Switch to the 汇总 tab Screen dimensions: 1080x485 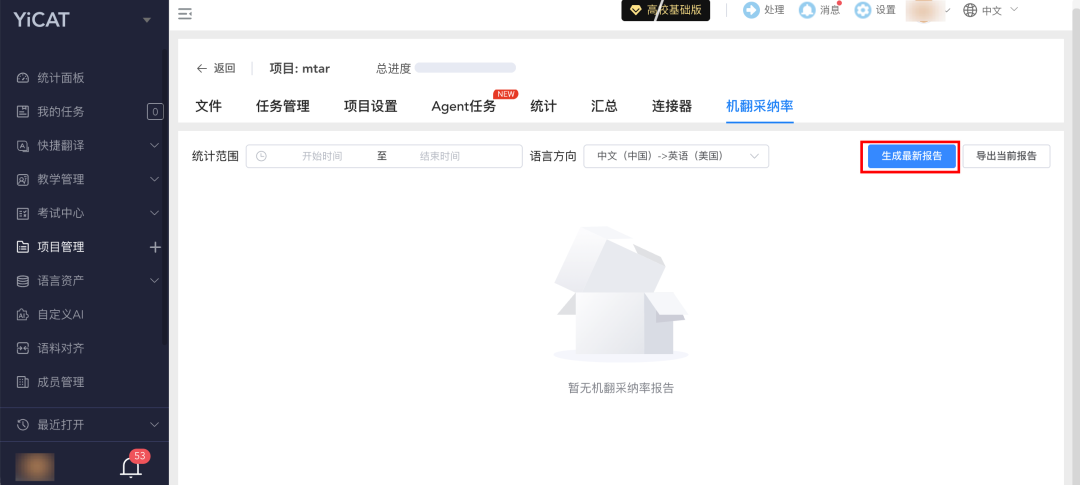(x=604, y=106)
